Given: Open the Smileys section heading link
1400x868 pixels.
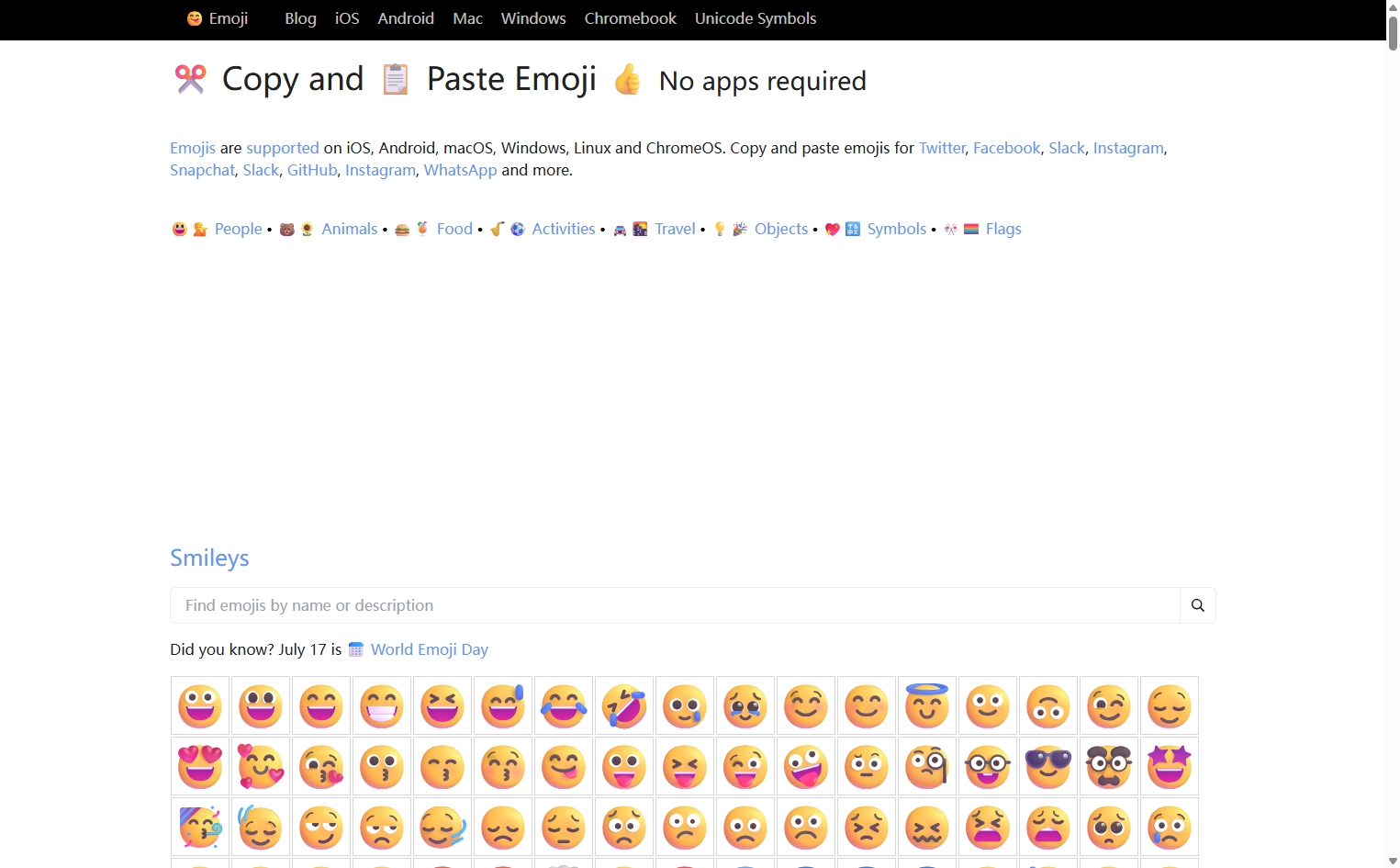Looking at the screenshot, I should [x=209, y=558].
